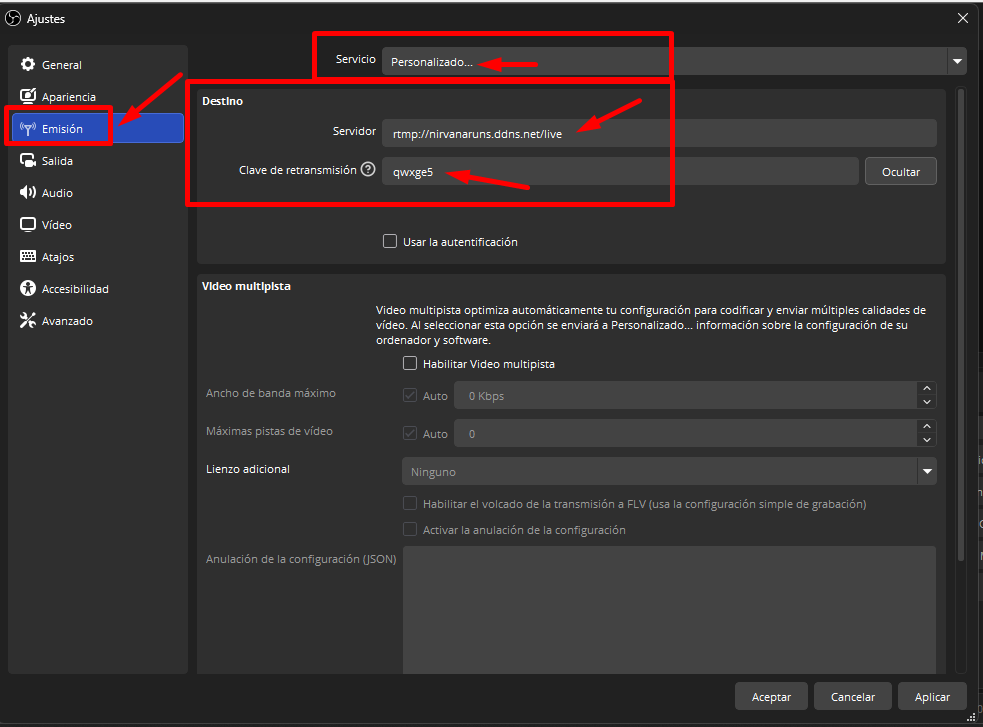Expand the Lienzo adicional dropdown

pos(925,470)
